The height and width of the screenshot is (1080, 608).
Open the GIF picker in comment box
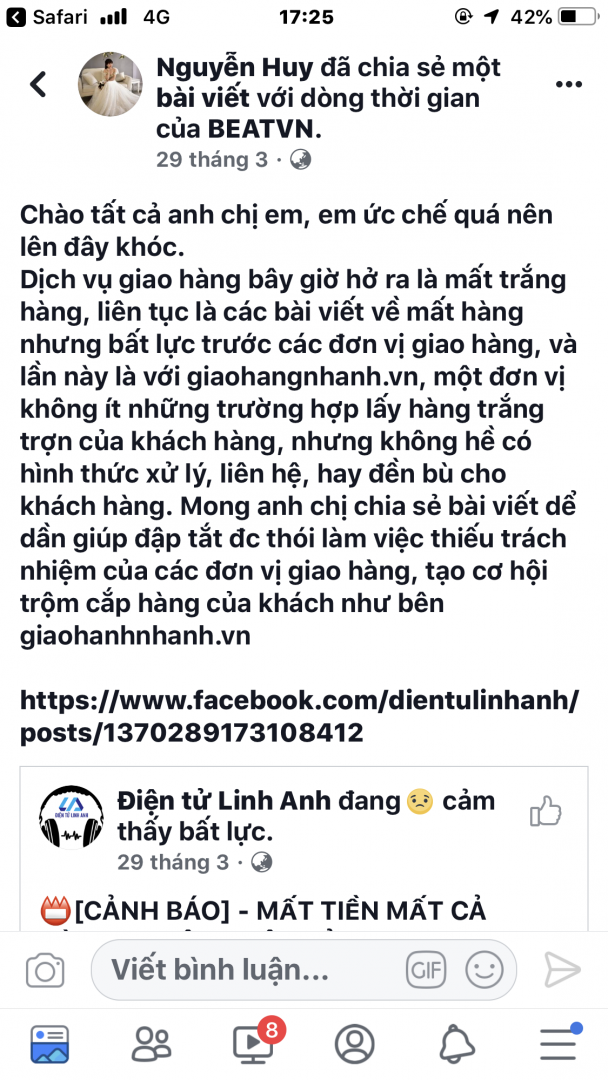(x=426, y=970)
